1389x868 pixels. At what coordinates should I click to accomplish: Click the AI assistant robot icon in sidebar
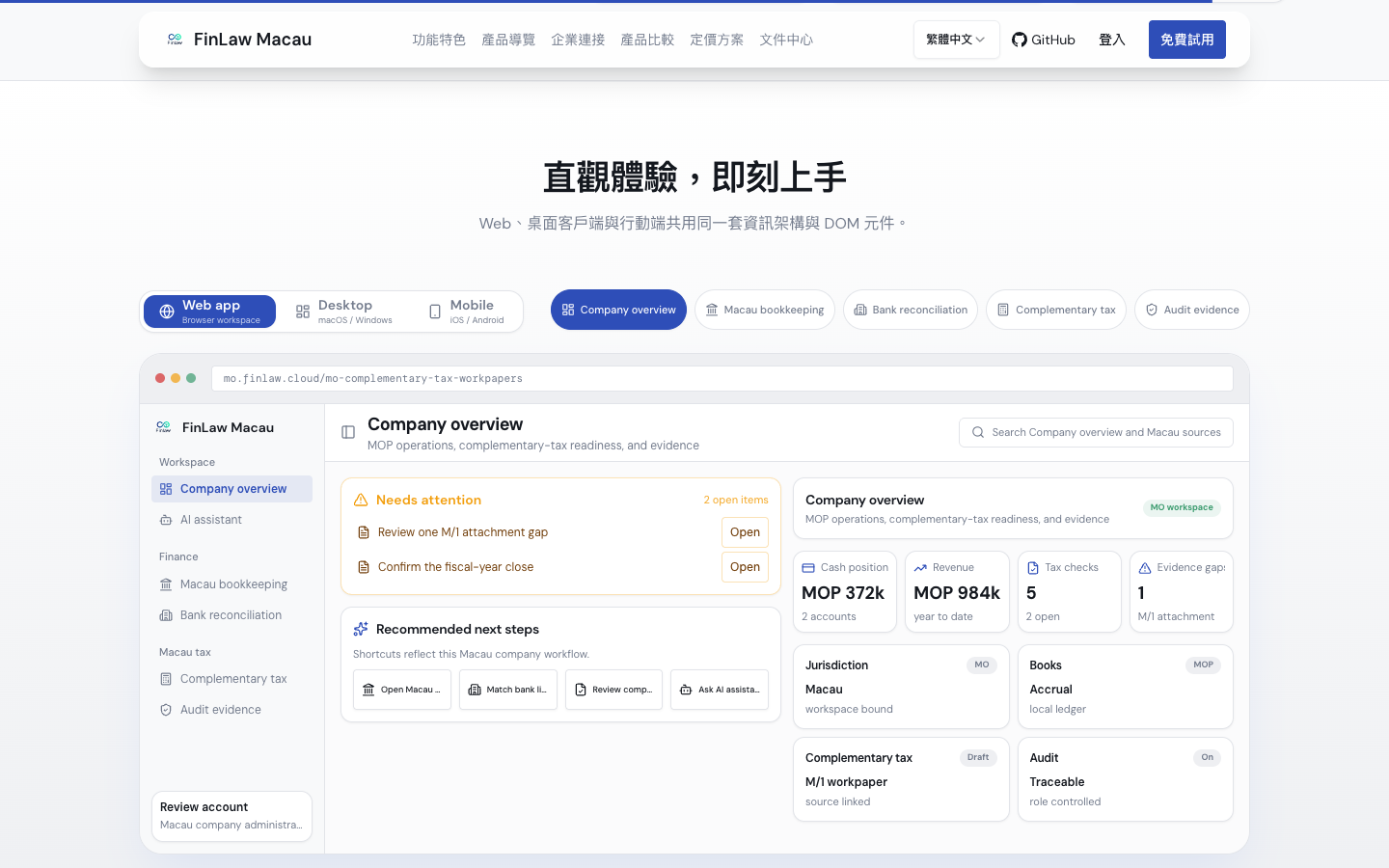166,520
